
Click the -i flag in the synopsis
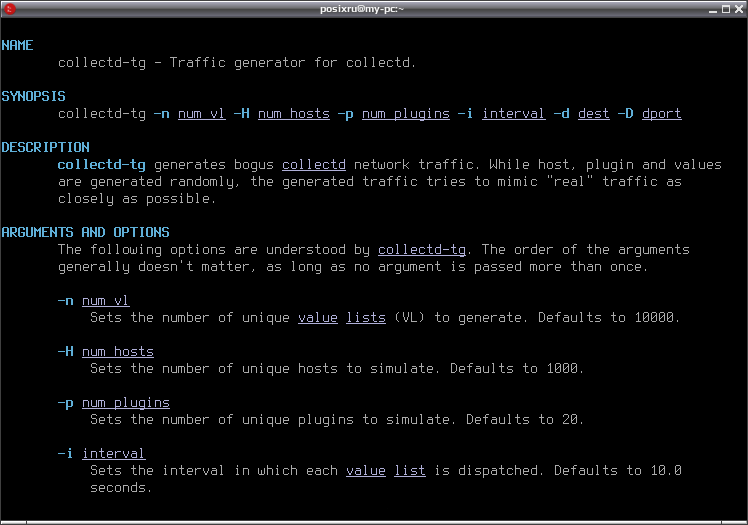point(466,114)
